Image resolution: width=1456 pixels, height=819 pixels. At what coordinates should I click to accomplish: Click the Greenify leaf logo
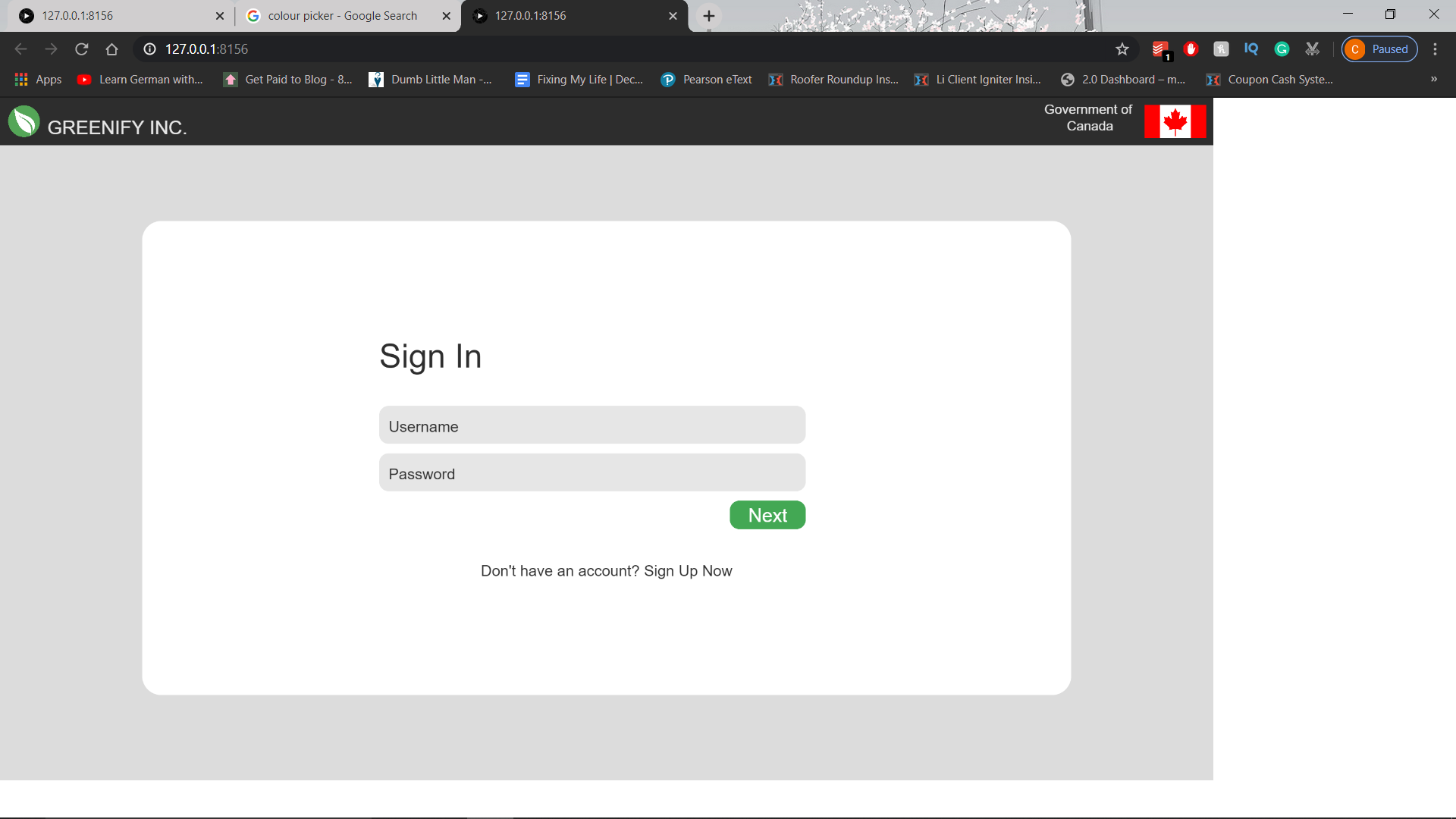click(24, 121)
